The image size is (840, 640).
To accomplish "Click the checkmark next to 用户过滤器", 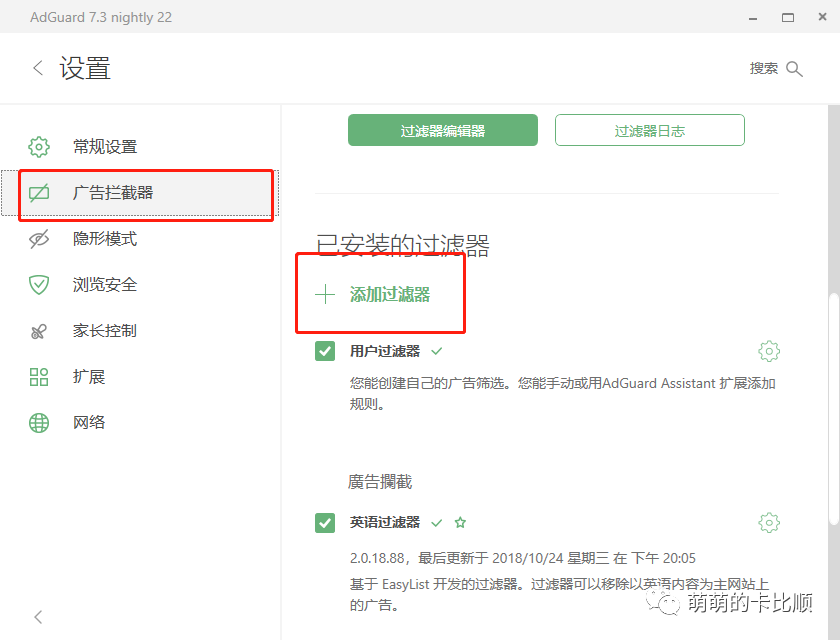I will (437, 351).
